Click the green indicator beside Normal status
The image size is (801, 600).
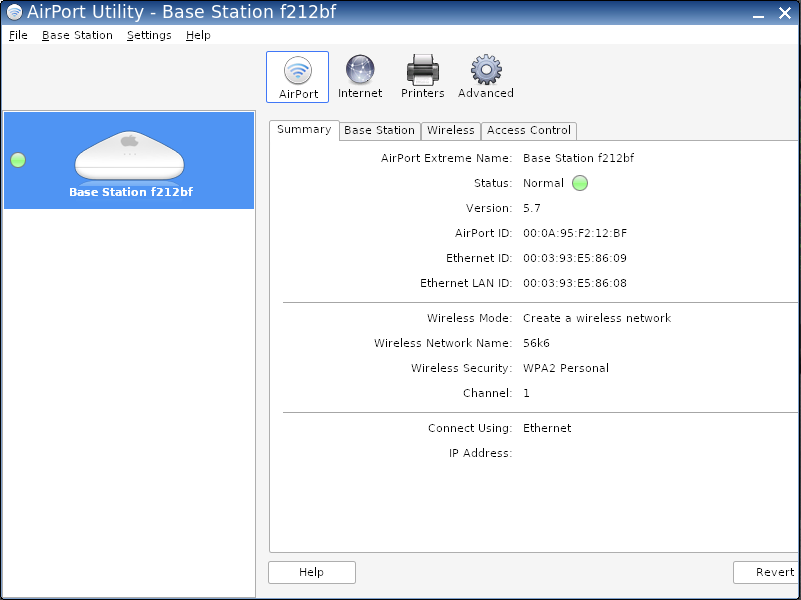point(580,183)
